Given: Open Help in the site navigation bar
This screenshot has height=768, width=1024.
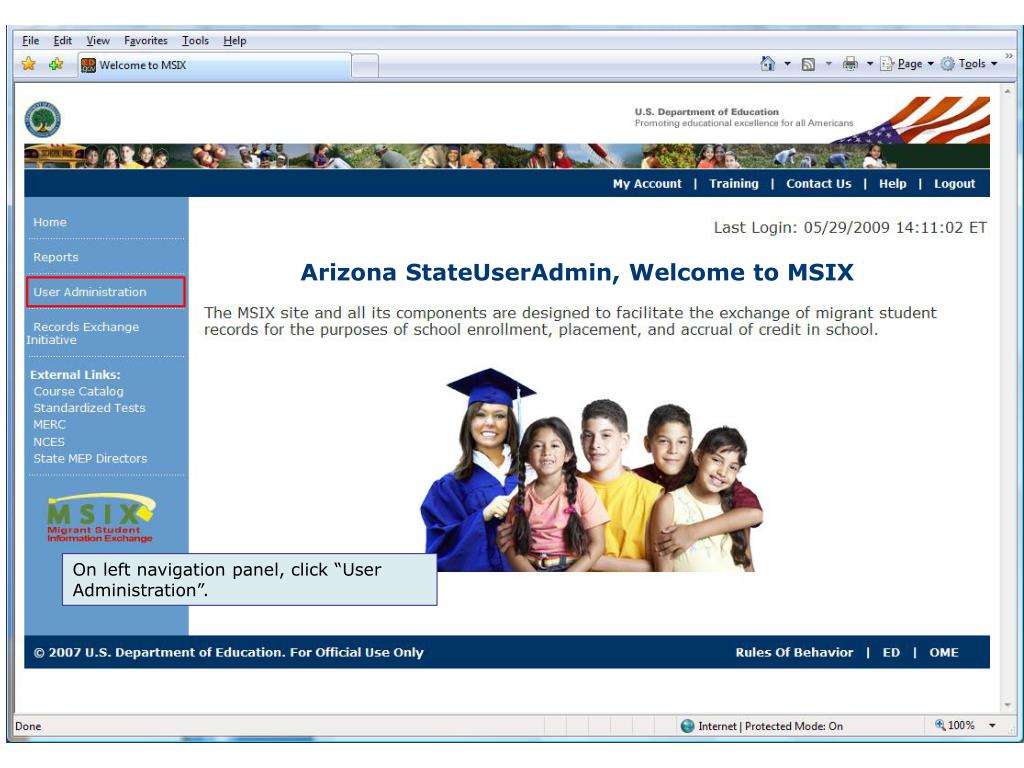Looking at the screenshot, I should tap(892, 184).
